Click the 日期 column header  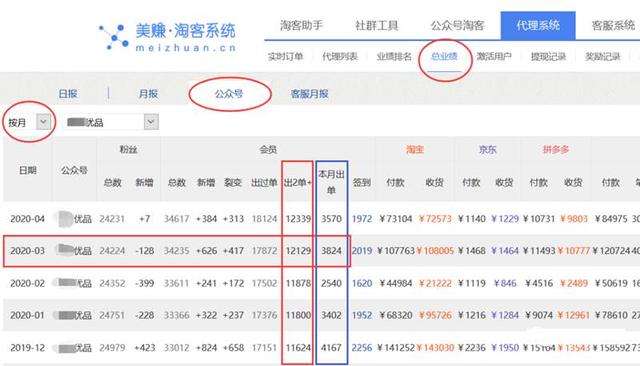pos(28,170)
